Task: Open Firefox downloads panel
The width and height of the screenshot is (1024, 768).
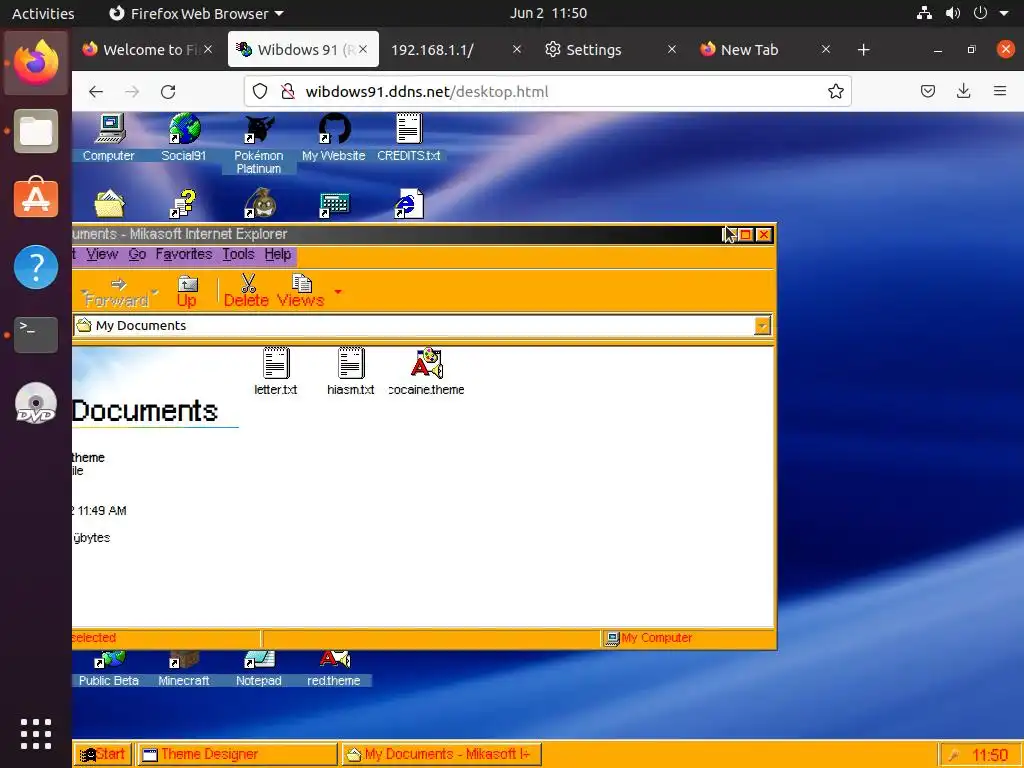Action: click(963, 91)
